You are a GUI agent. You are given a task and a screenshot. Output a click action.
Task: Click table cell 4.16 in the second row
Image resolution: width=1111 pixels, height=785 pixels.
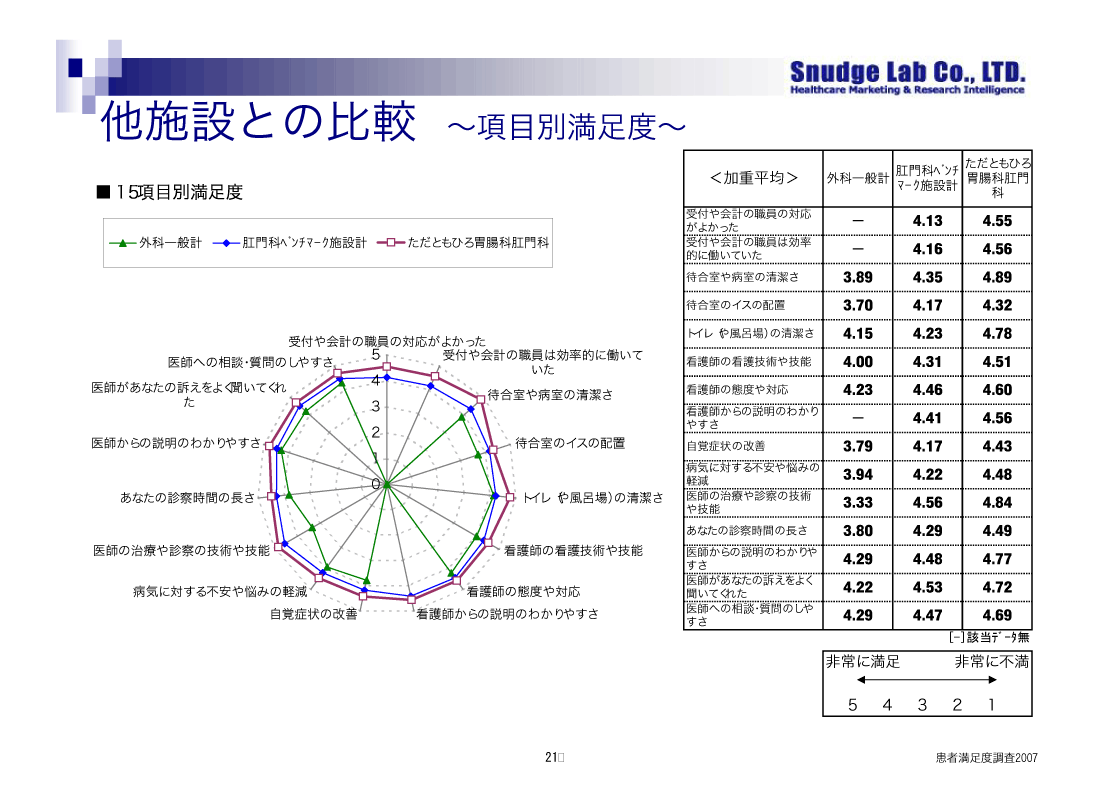pos(927,249)
